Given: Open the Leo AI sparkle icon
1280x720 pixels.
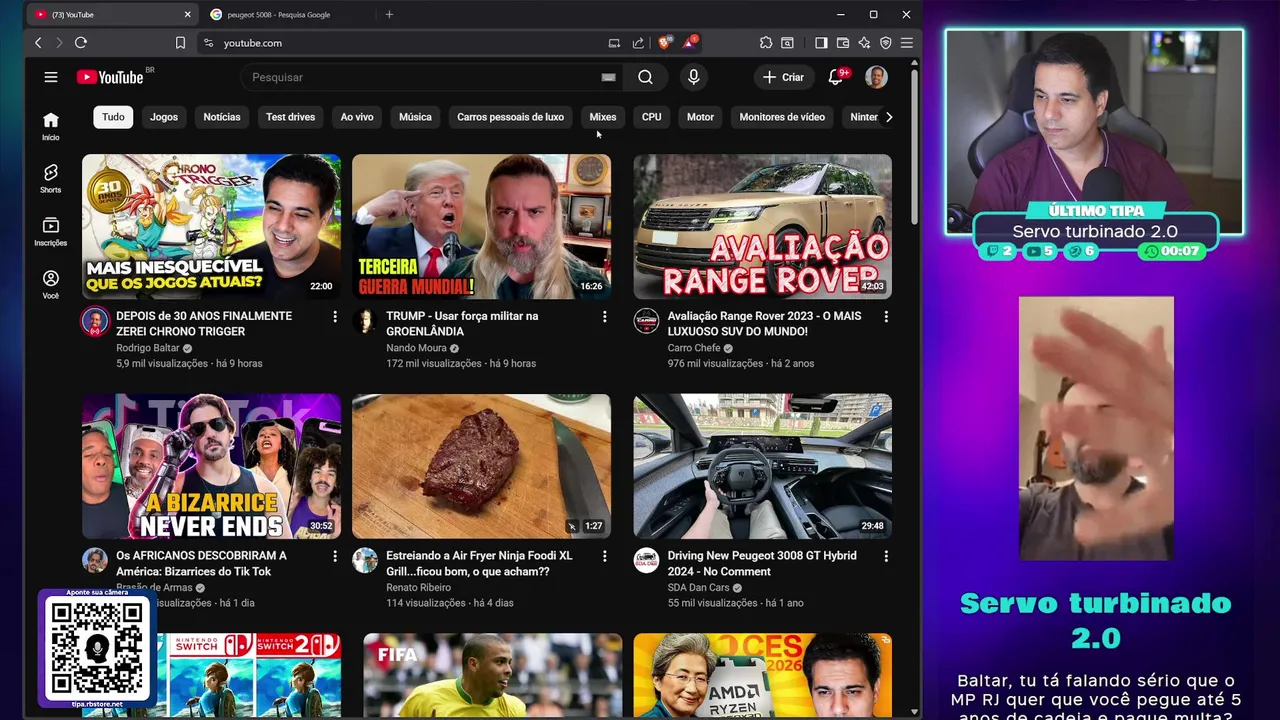Looking at the screenshot, I should [x=864, y=43].
